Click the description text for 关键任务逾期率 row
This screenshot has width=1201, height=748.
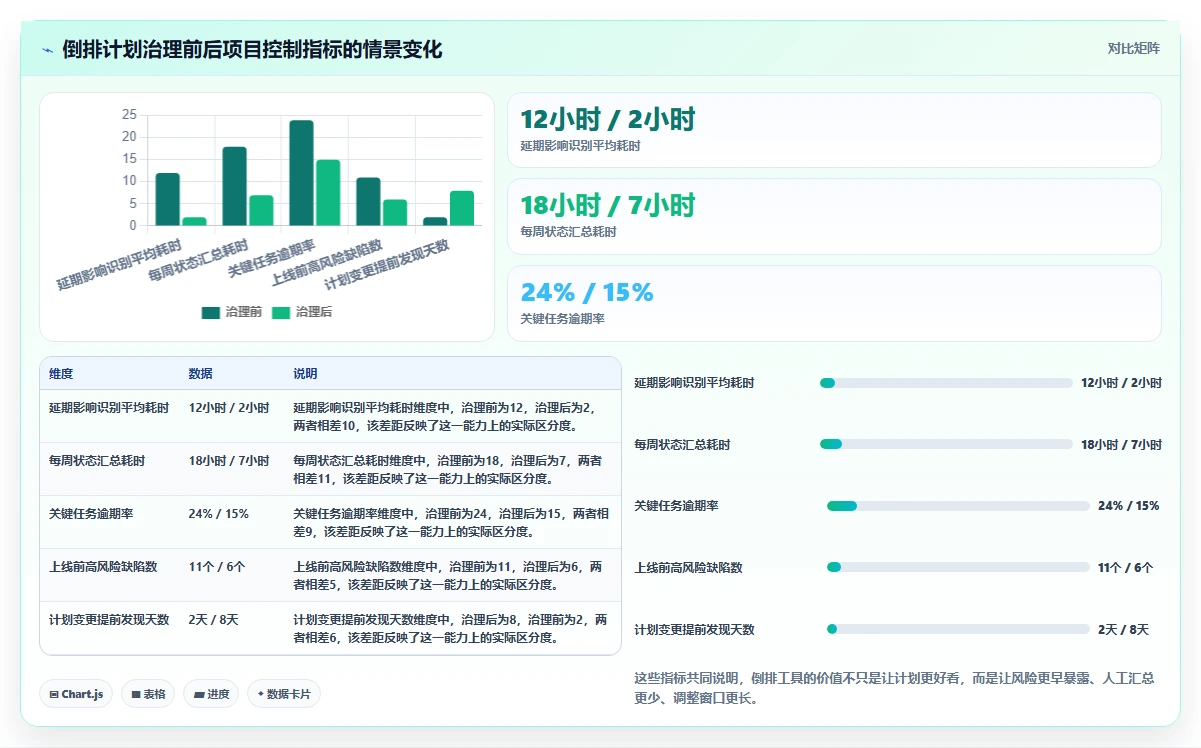pos(451,523)
